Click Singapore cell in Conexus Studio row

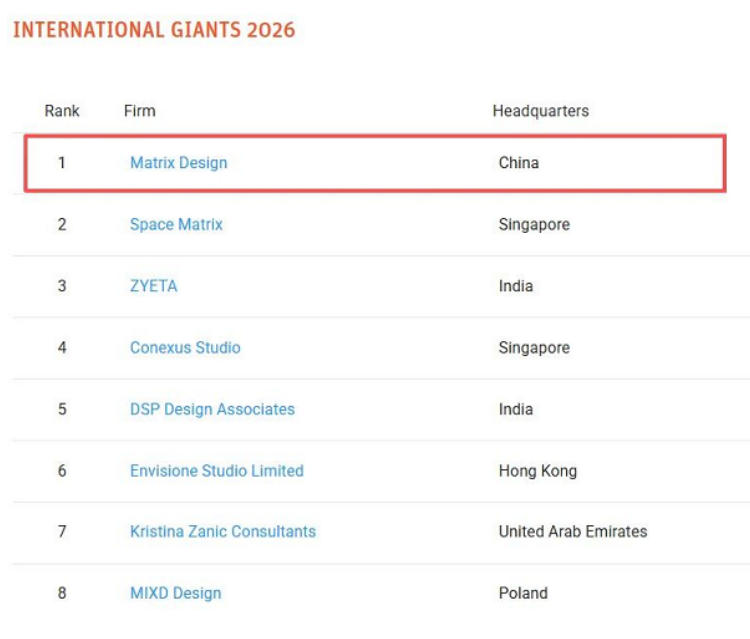tap(534, 348)
